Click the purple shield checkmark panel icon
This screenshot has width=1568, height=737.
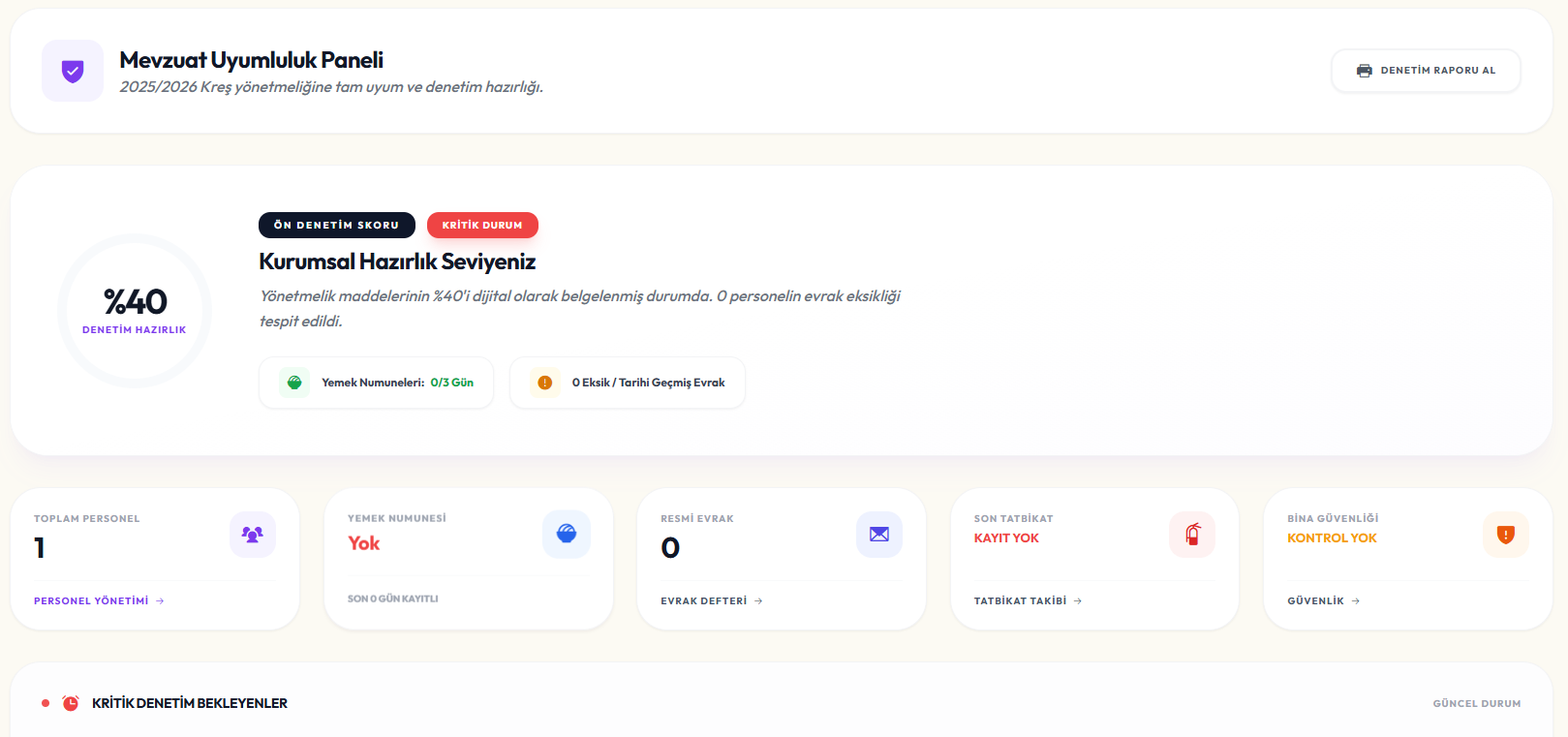pyautogui.click(x=73, y=71)
